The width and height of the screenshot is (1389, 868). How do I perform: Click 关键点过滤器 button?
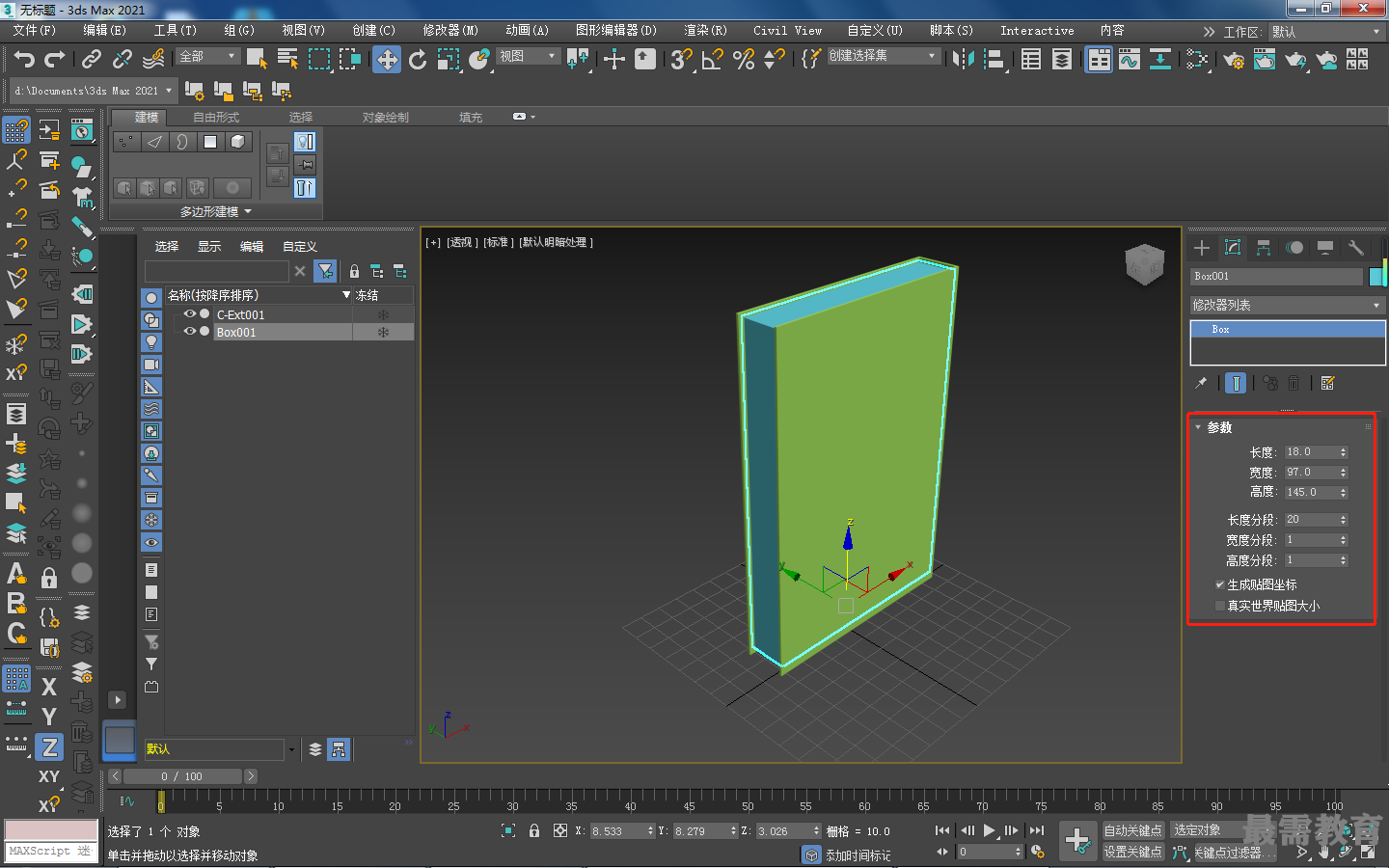1235,853
